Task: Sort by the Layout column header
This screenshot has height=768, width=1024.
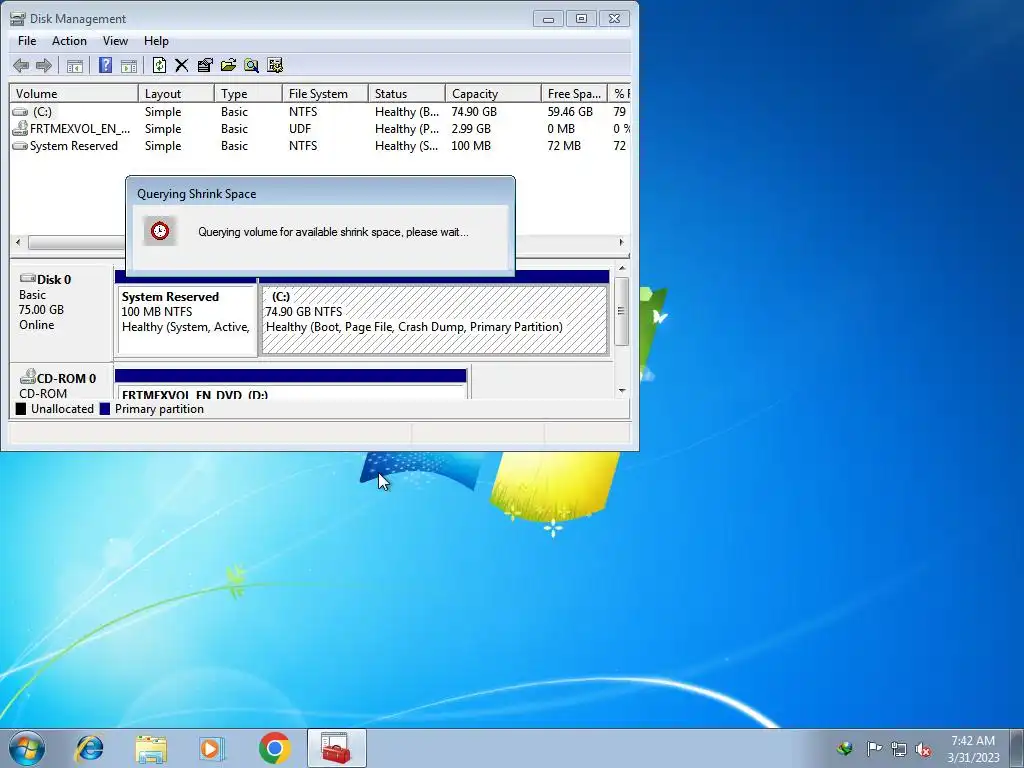Action: click(x=176, y=93)
